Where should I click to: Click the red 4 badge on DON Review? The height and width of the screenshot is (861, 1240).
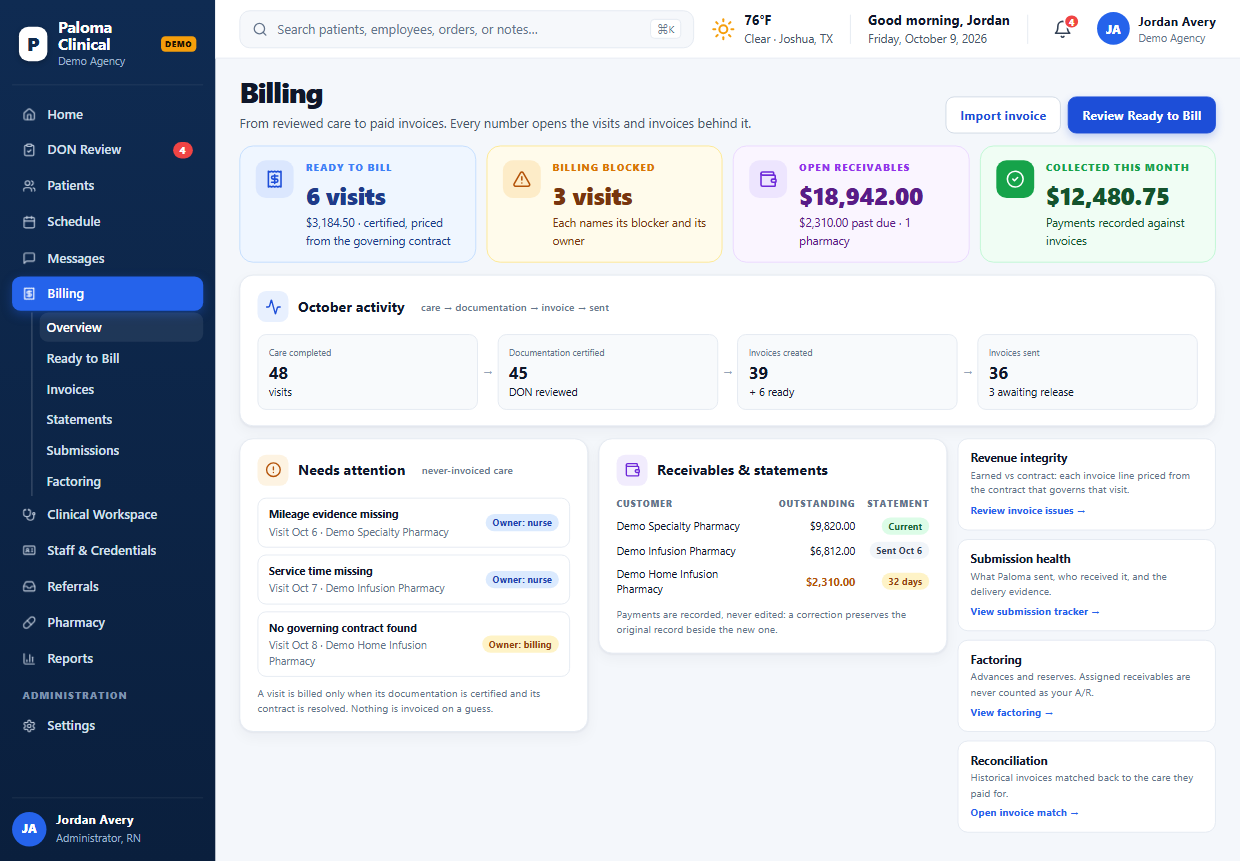click(182, 150)
